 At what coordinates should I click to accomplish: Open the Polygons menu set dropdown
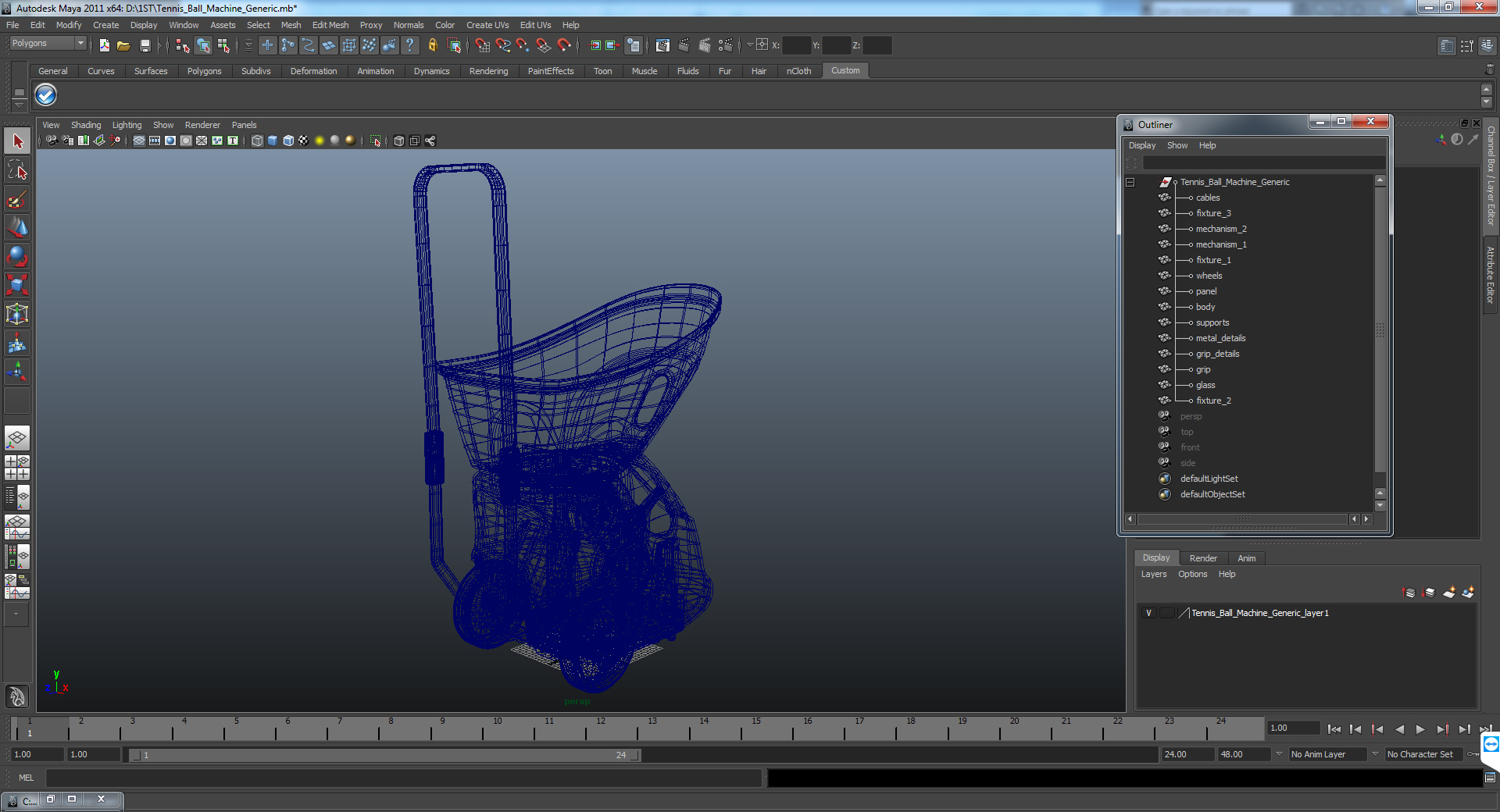pos(47,44)
